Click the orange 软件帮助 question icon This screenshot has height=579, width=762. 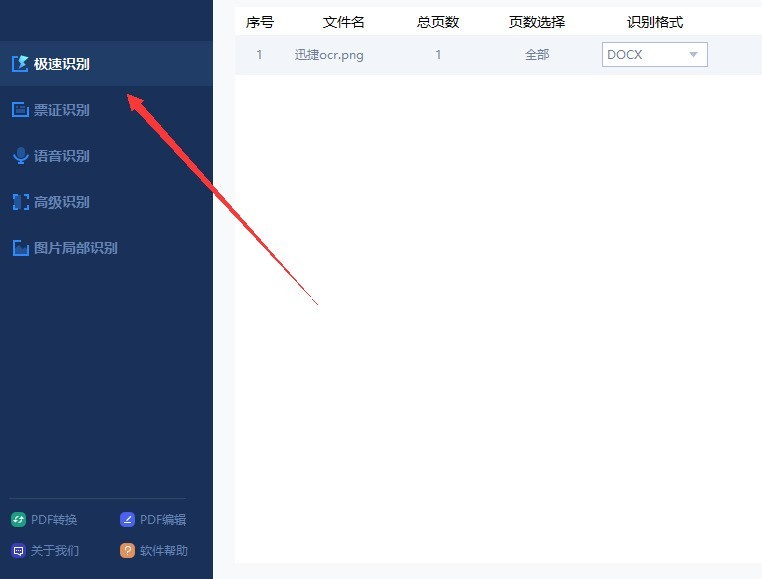(x=127, y=551)
